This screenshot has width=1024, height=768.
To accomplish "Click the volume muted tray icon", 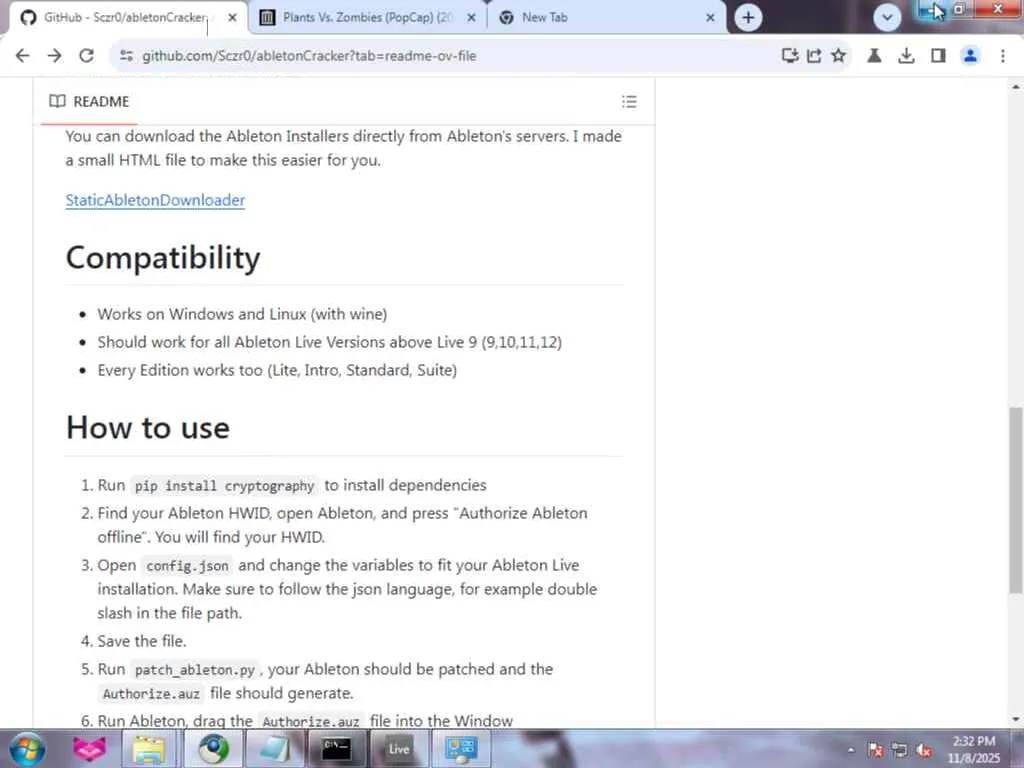I will point(923,750).
